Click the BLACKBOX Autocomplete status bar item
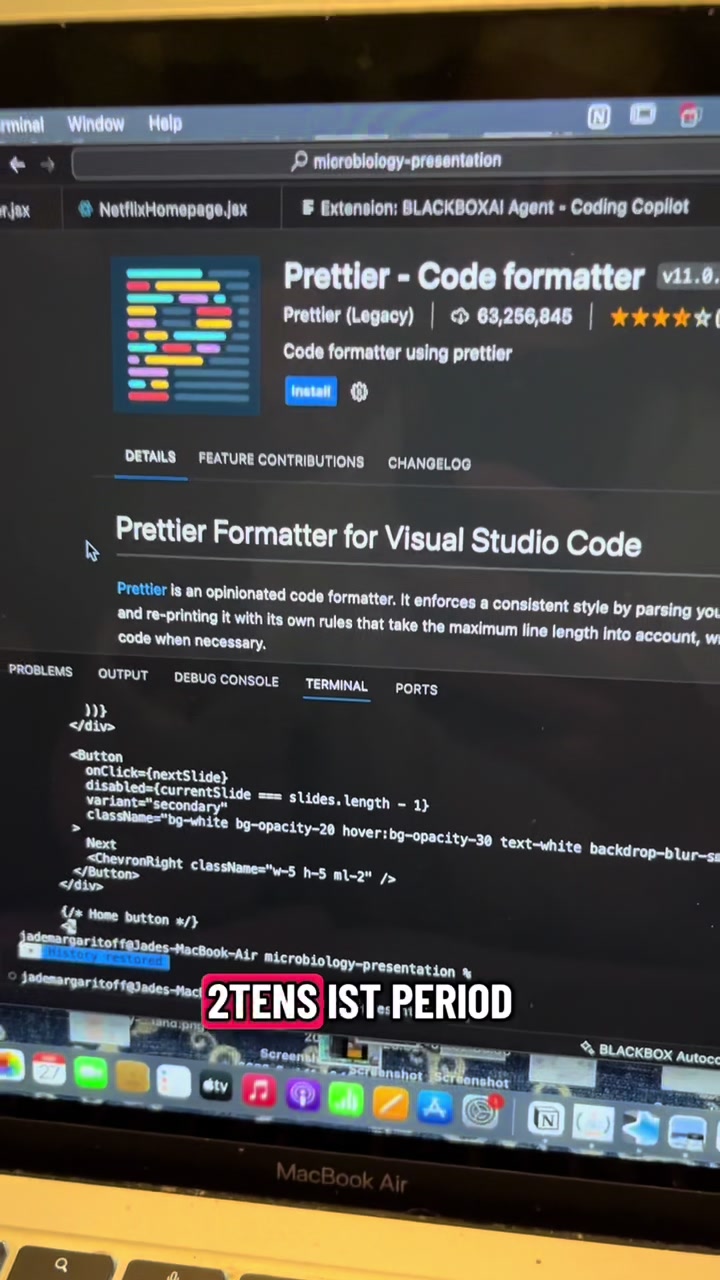The width and height of the screenshot is (720, 1280). pos(649,1052)
